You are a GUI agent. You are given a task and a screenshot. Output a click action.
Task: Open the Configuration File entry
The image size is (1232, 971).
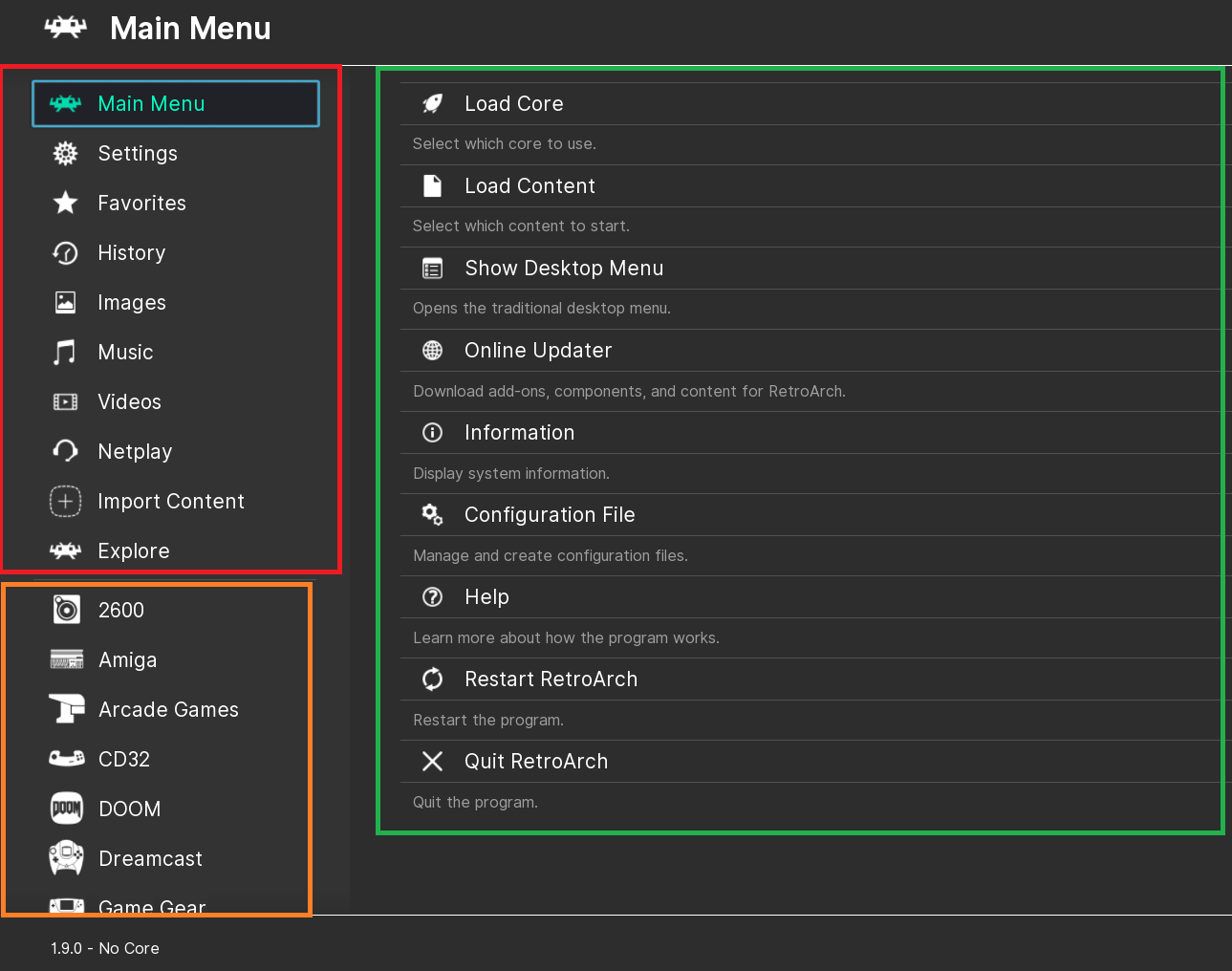pos(815,515)
